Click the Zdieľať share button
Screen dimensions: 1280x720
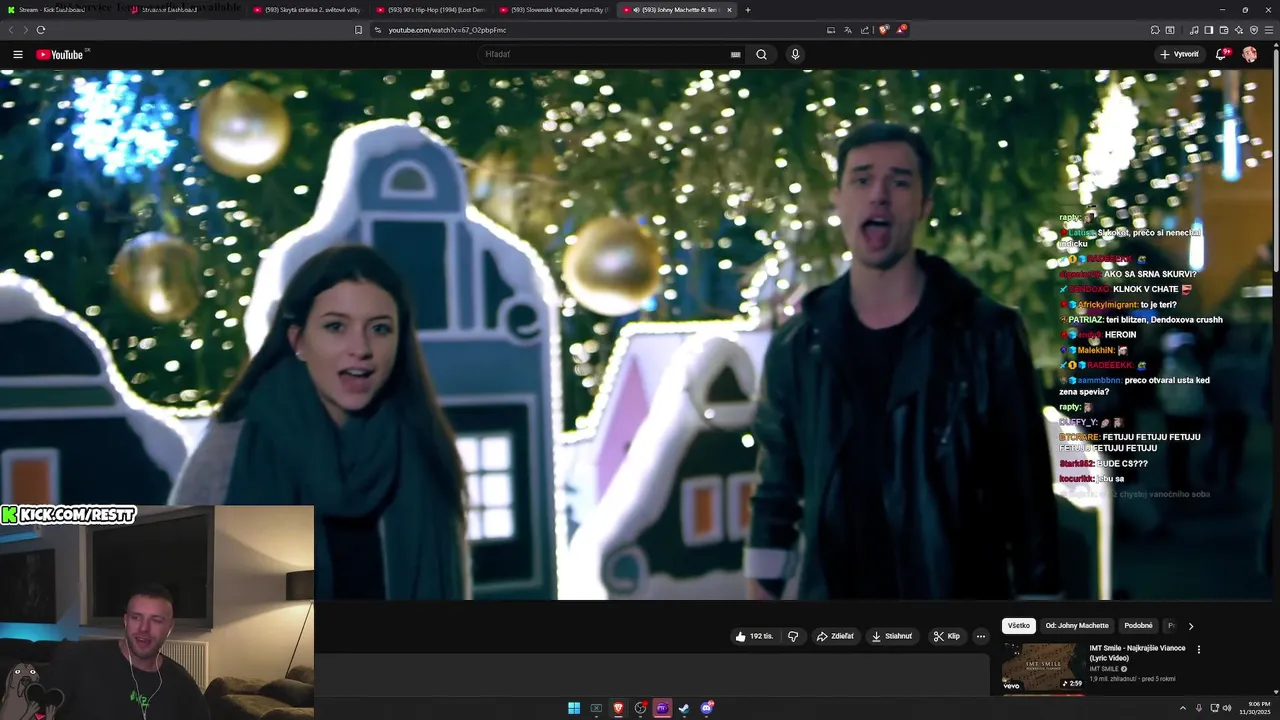[x=835, y=636]
